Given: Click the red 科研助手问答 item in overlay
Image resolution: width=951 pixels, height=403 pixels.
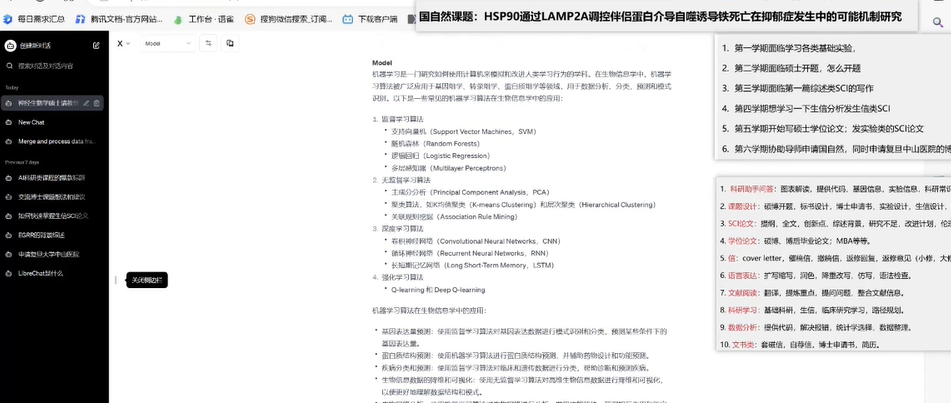Looking at the screenshot, I should pyautogui.click(x=754, y=189).
